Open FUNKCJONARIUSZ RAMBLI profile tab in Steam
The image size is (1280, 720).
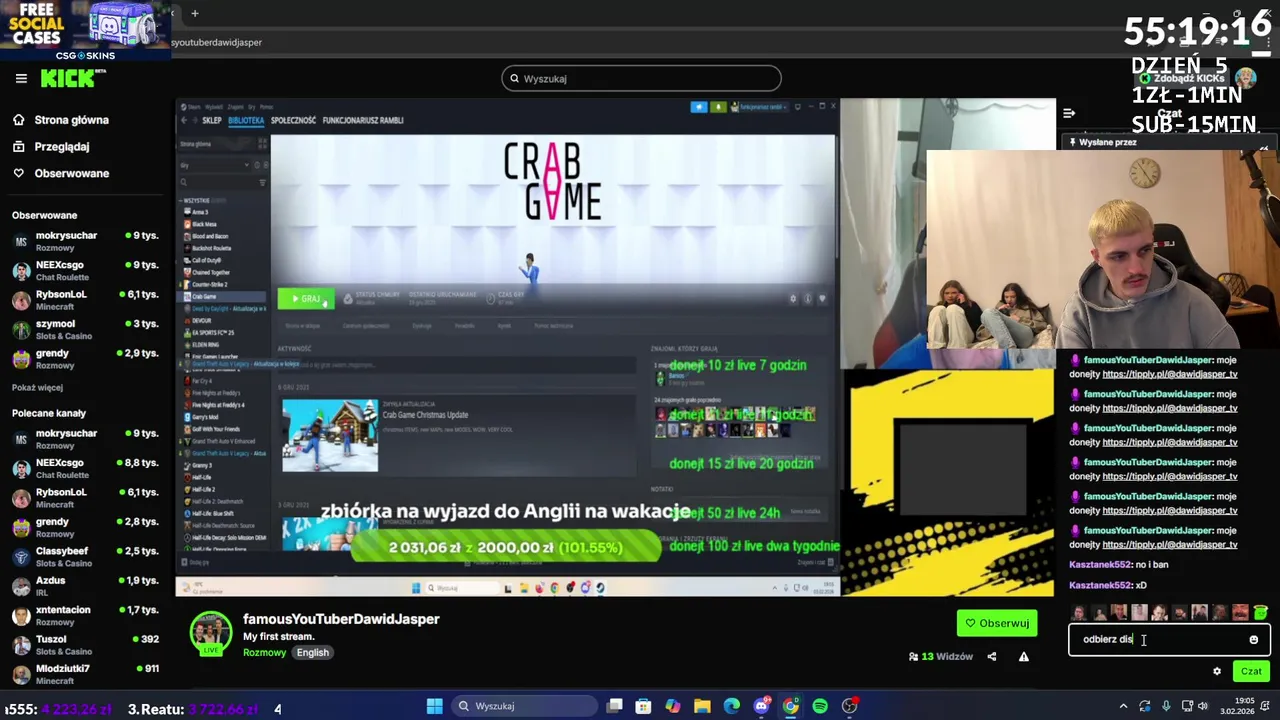tap(363, 120)
